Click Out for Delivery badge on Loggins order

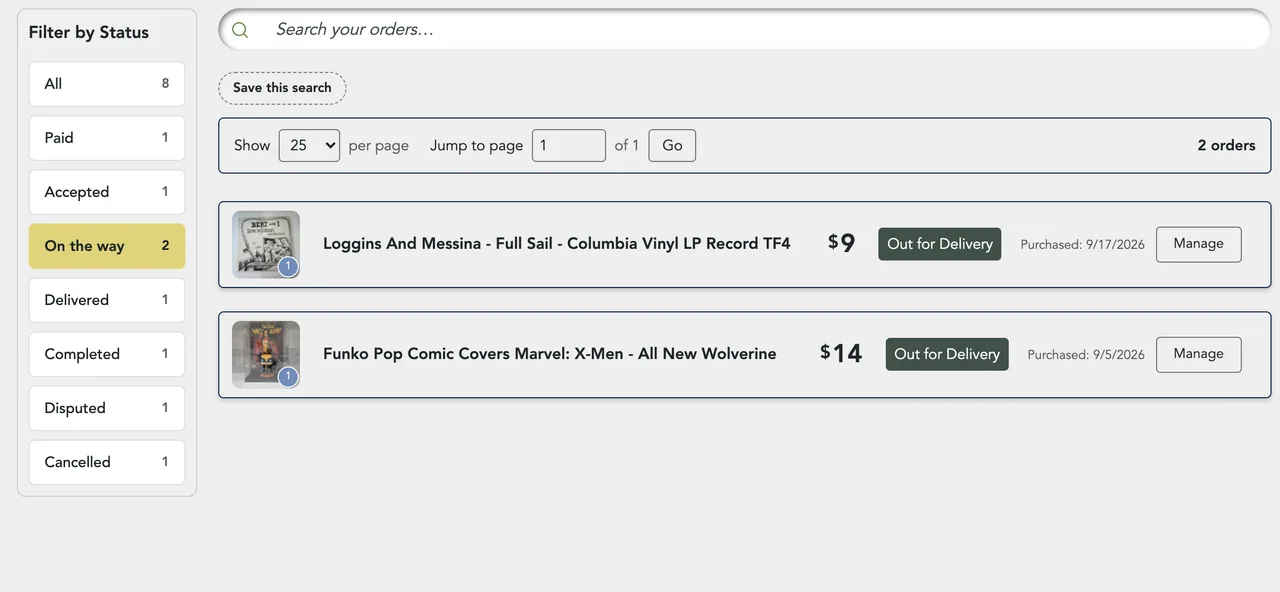(x=940, y=244)
